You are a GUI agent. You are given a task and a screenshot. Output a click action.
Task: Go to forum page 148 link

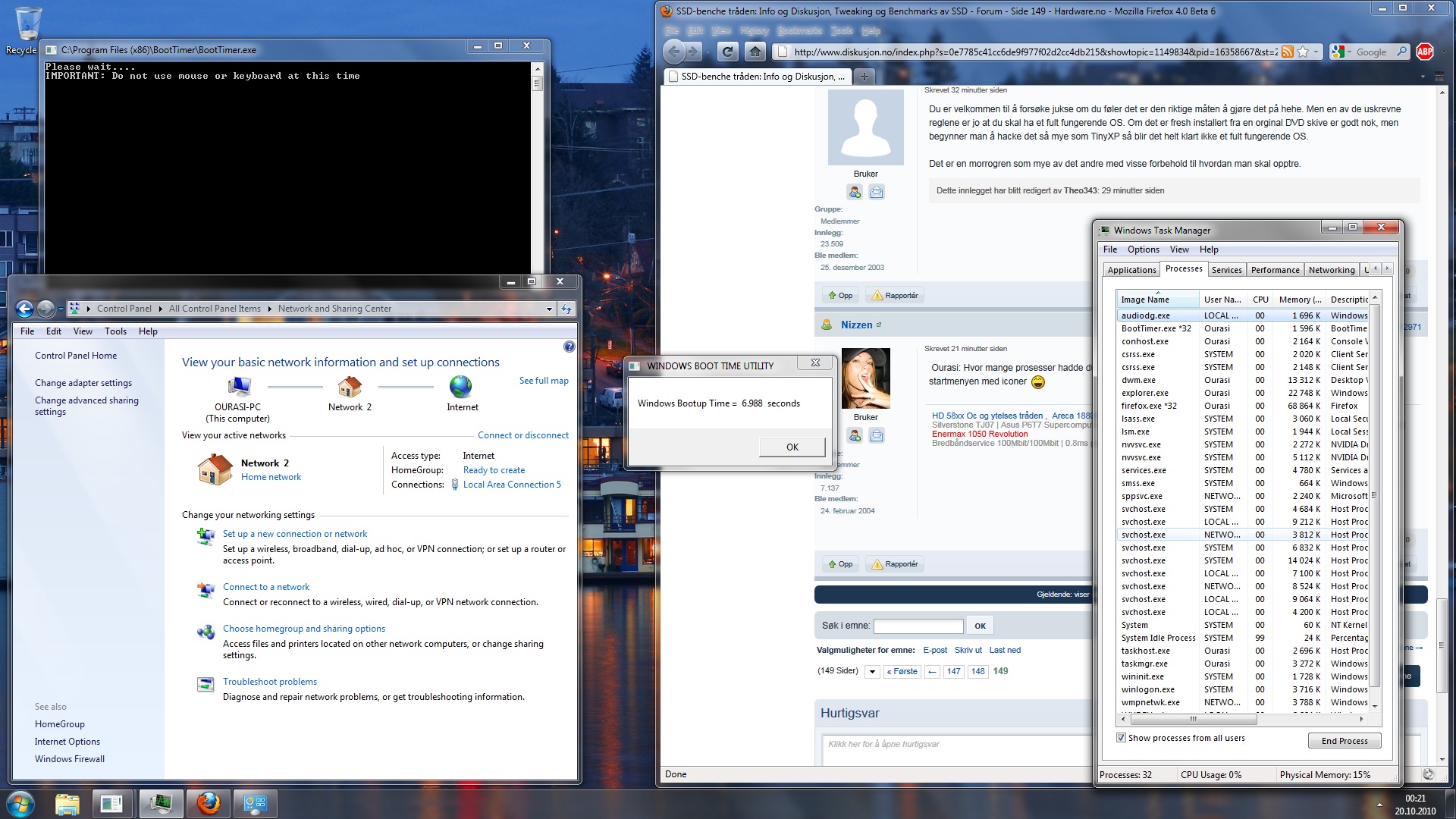pos(977,672)
